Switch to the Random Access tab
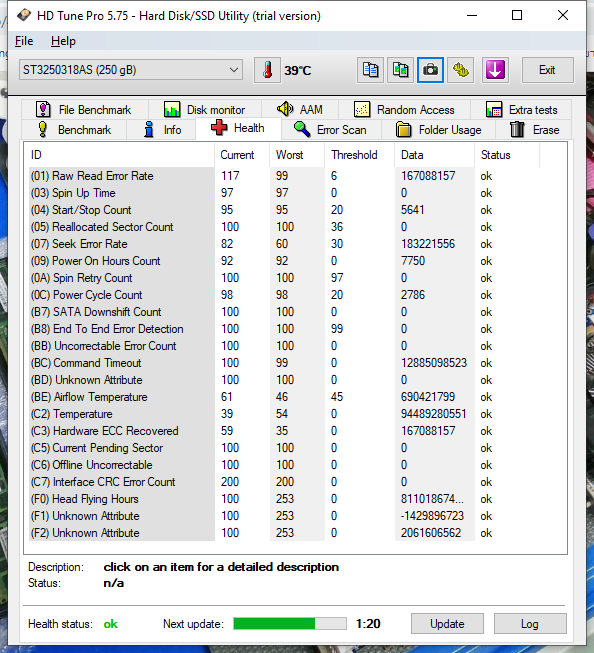This screenshot has width=594, height=653. (x=404, y=110)
